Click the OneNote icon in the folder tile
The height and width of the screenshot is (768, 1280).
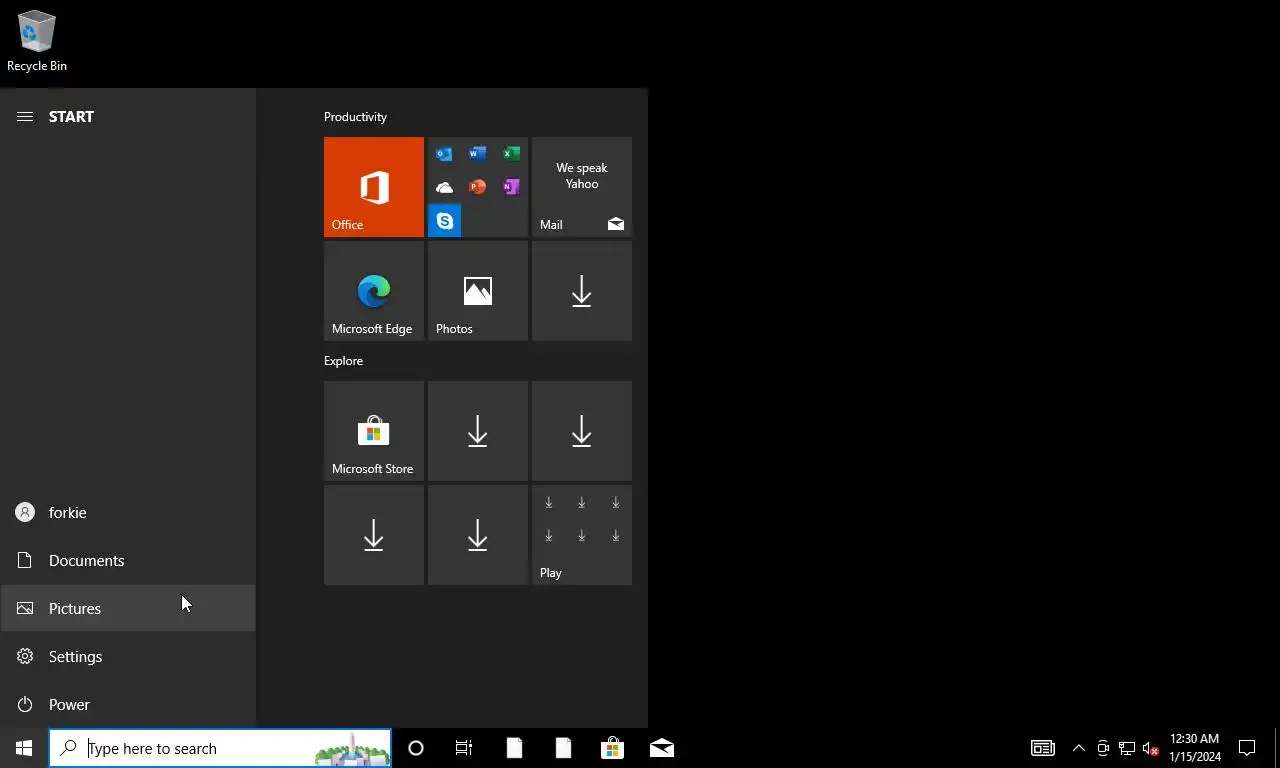[x=511, y=187]
